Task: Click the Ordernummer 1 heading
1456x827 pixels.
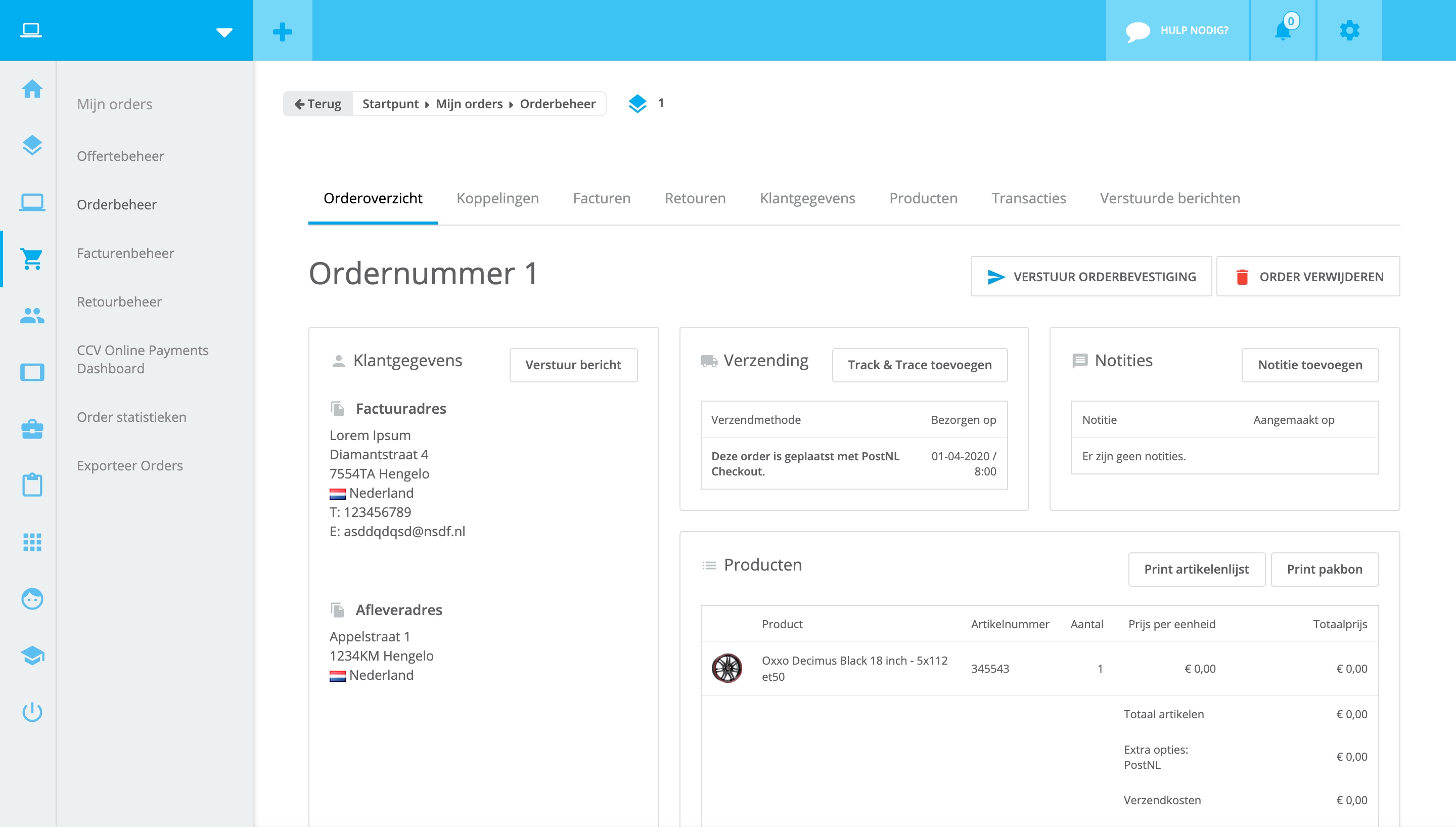Action: [424, 274]
